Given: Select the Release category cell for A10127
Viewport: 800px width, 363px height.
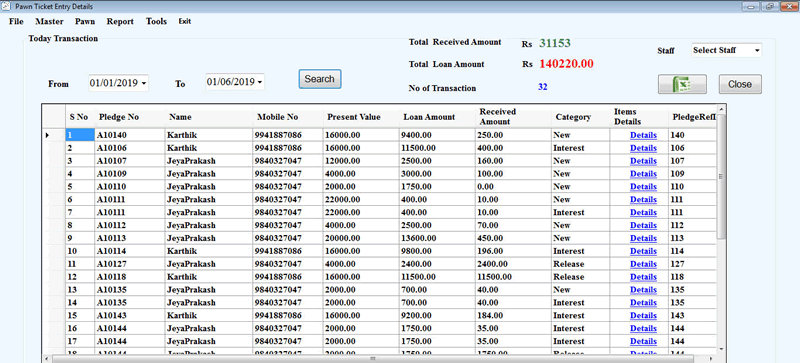Looking at the screenshot, I should [x=581, y=264].
